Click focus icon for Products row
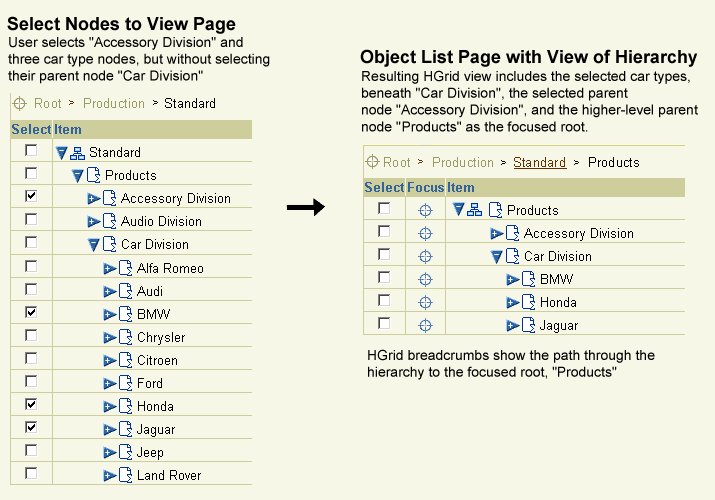This screenshot has width=715, height=500. tap(425, 210)
